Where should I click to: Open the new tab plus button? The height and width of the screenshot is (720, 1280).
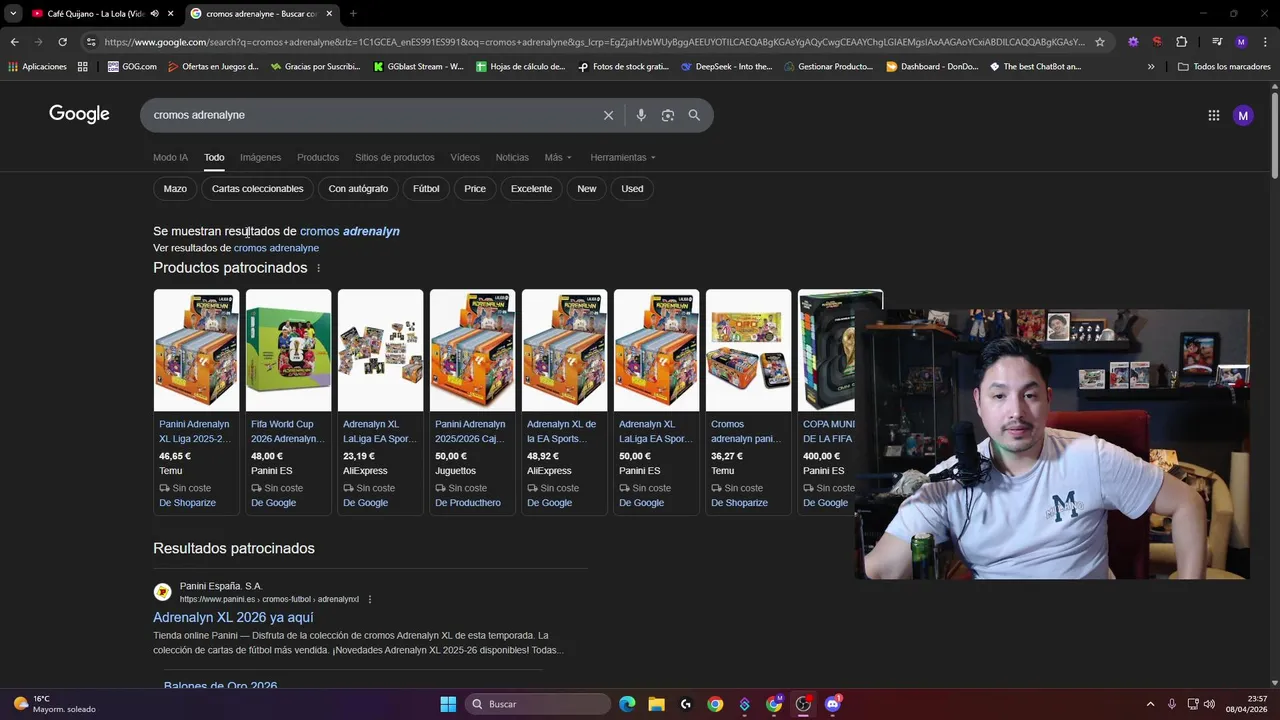[353, 13]
